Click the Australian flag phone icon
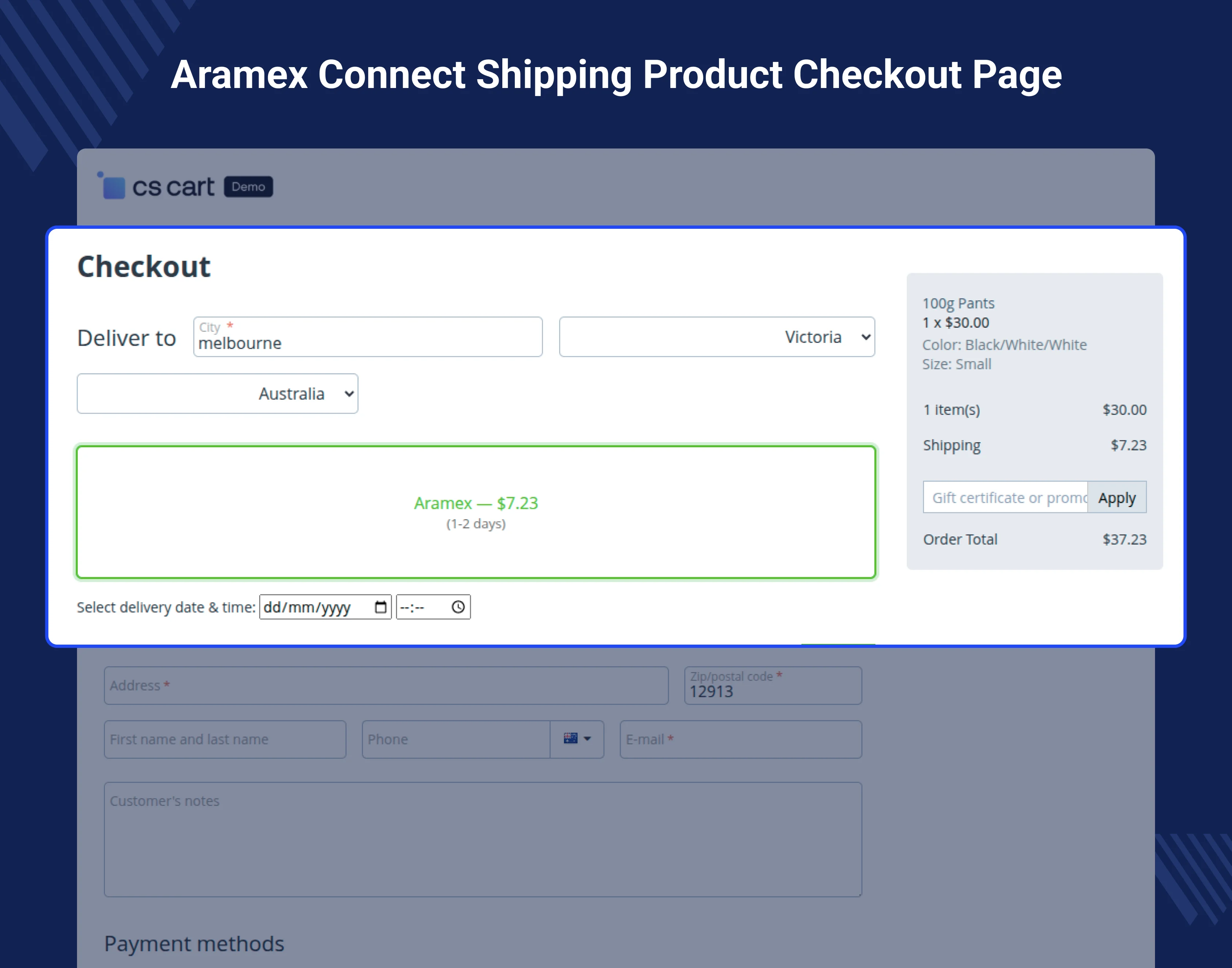Image resolution: width=1232 pixels, height=968 pixels. click(570, 738)
